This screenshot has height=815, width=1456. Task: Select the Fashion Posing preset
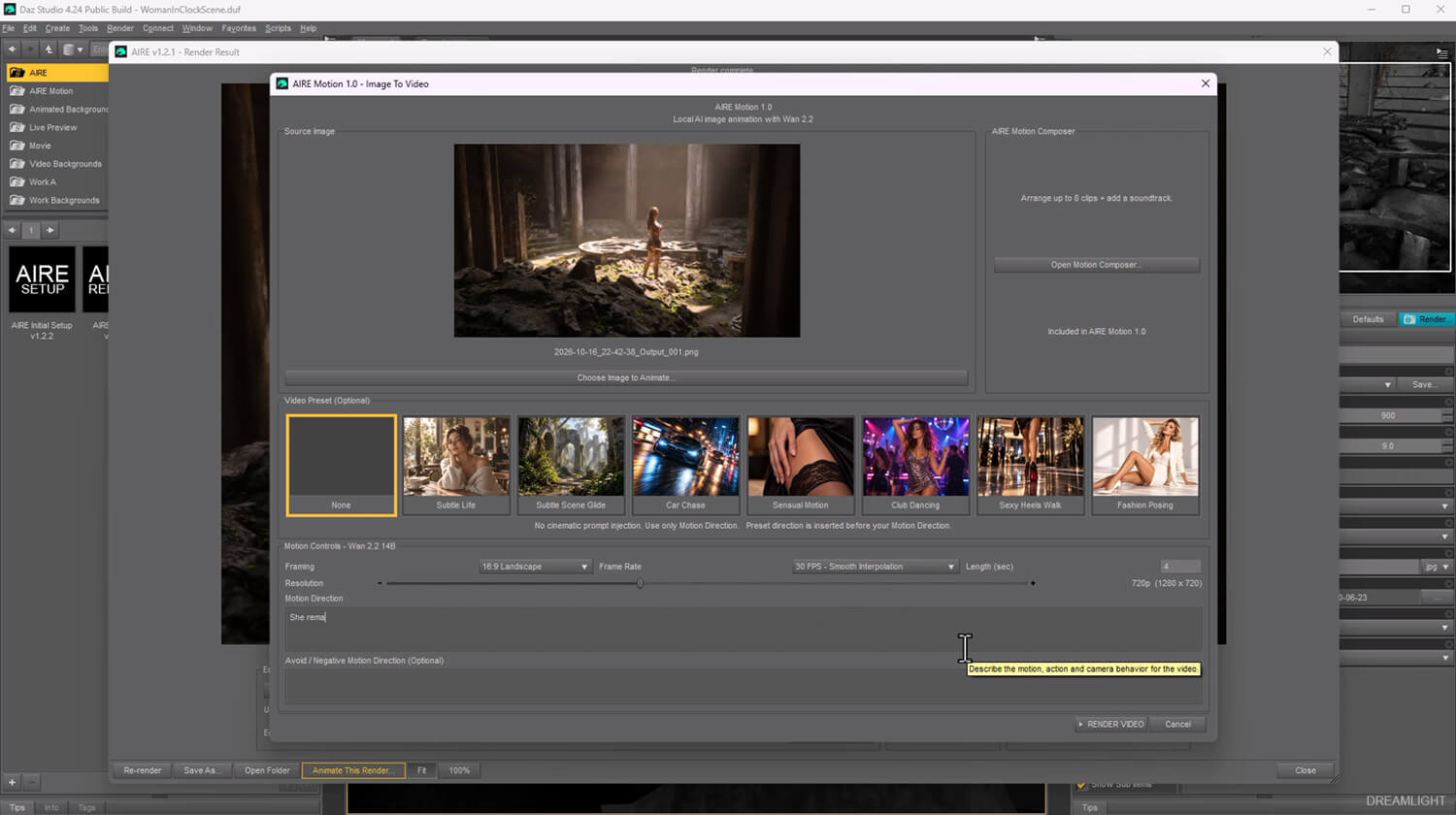click(x=1145, y=466)
